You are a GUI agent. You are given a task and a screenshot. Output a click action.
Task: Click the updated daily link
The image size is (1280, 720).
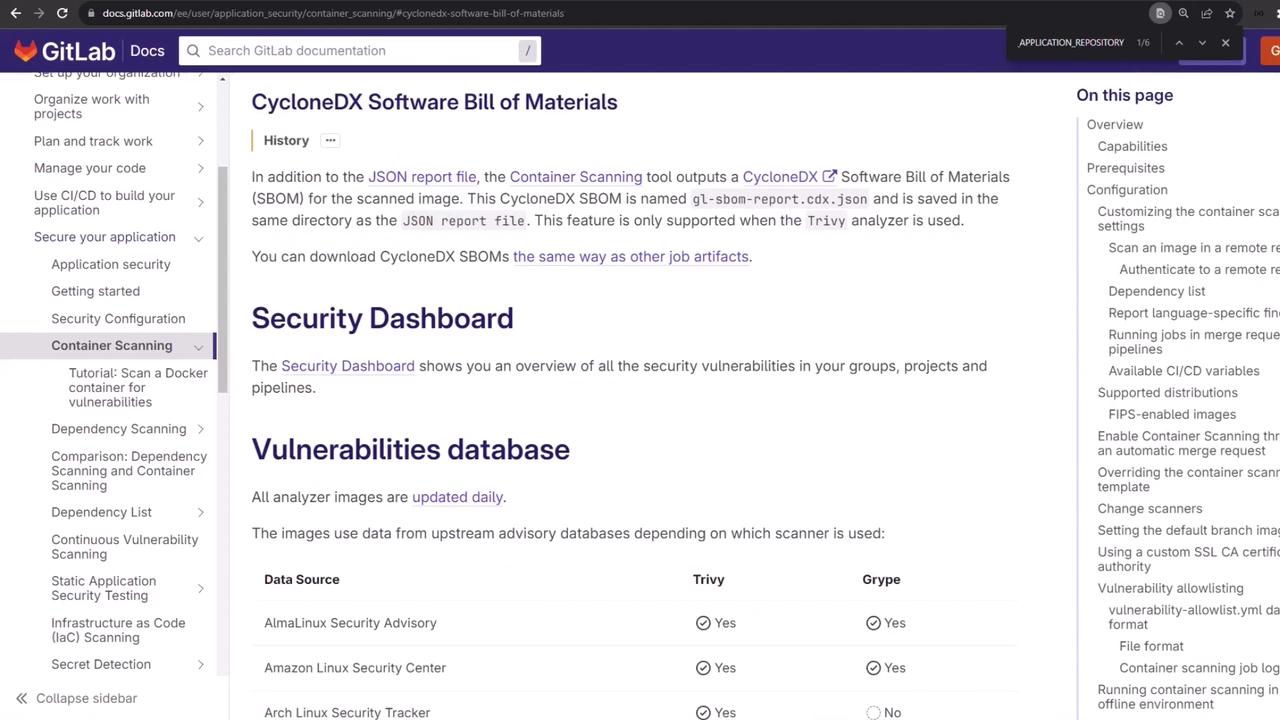pyautogui.click(x=457, y=497)
